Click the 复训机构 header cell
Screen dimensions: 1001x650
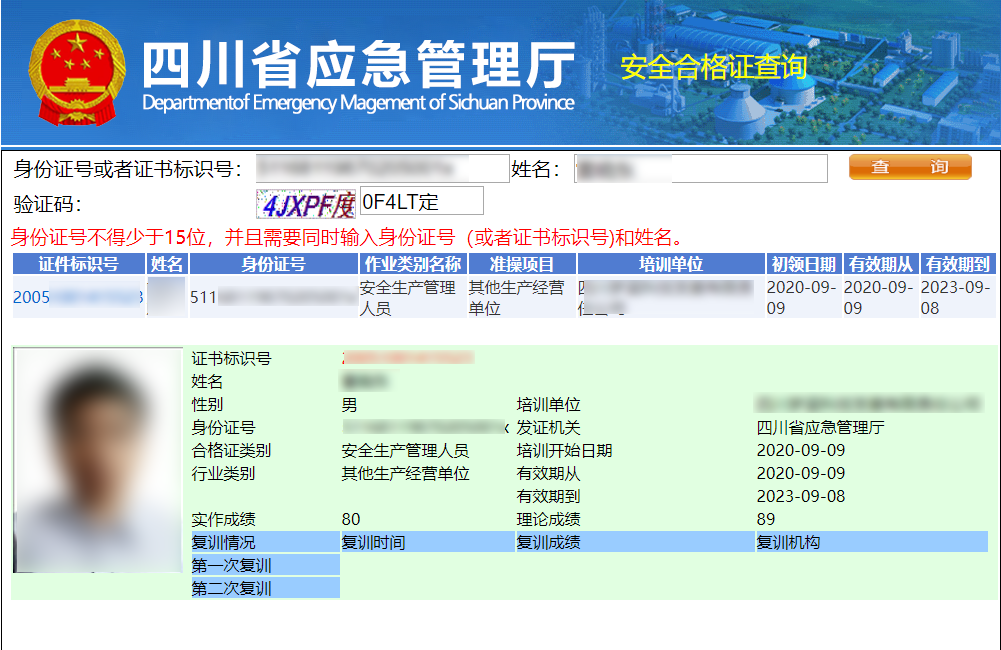(872, 542)
